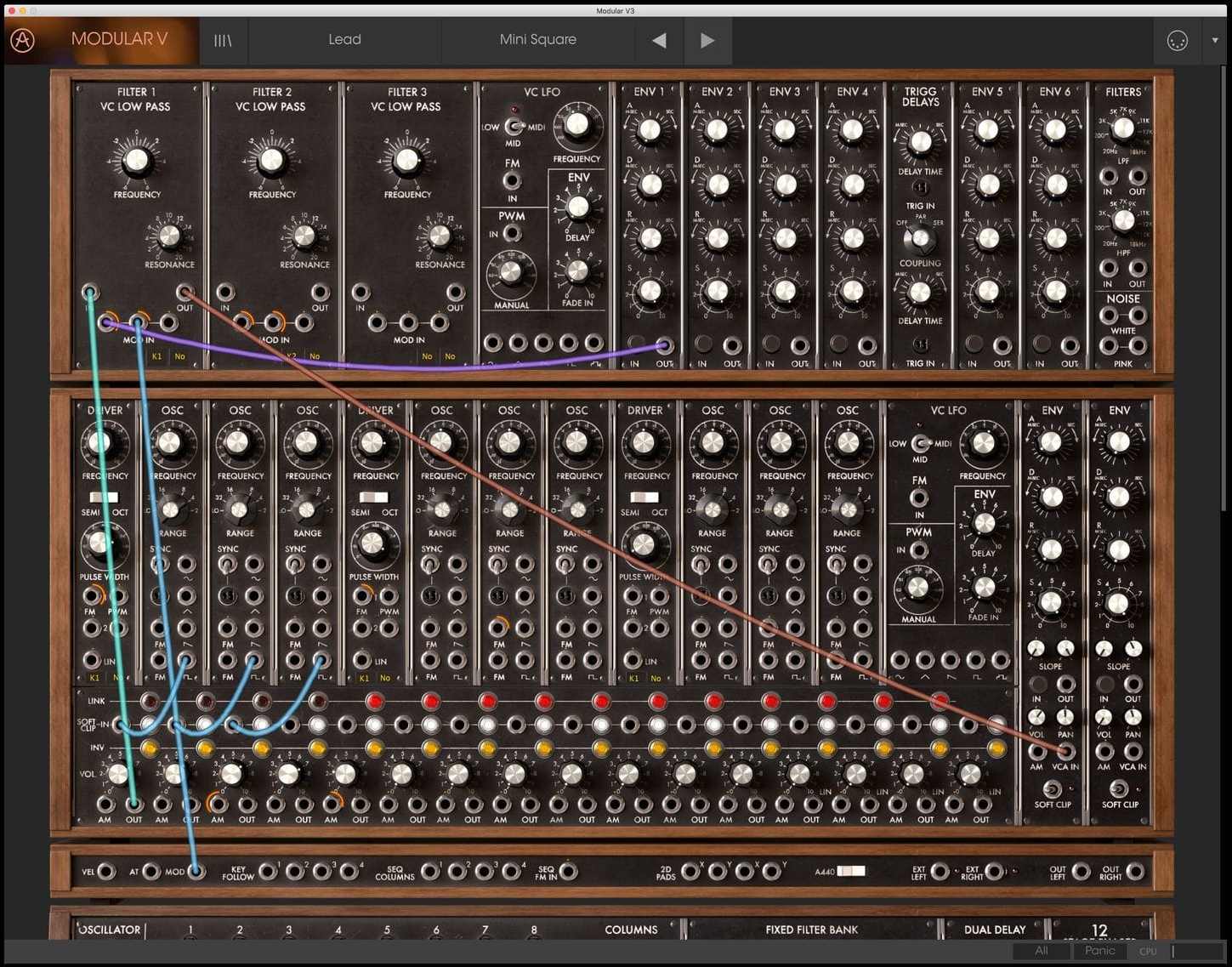This screenshot has width=1232, height=967.
Task: Click Filter 3 OUT jack
Action: pyautogui.click(x=455, y=293)
